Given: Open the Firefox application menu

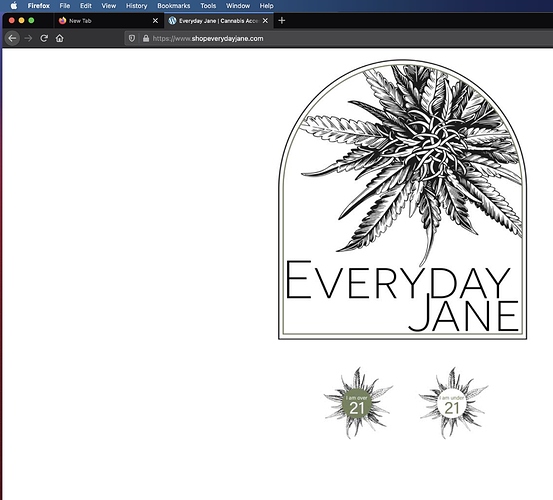Looking at the screenshot, I should tap(39, 6).
